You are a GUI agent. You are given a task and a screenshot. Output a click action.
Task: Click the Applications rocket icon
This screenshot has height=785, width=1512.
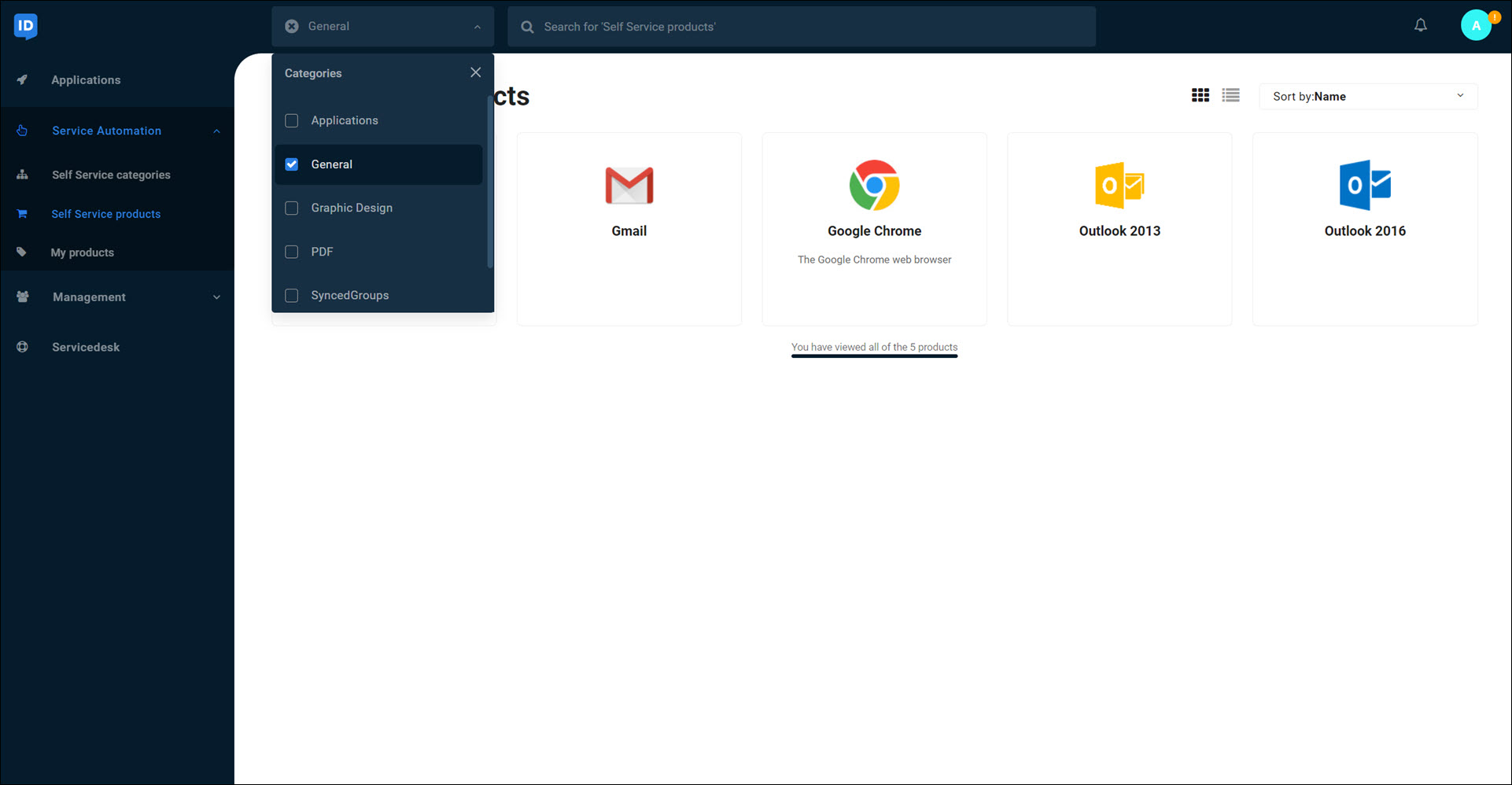(22, 79)
